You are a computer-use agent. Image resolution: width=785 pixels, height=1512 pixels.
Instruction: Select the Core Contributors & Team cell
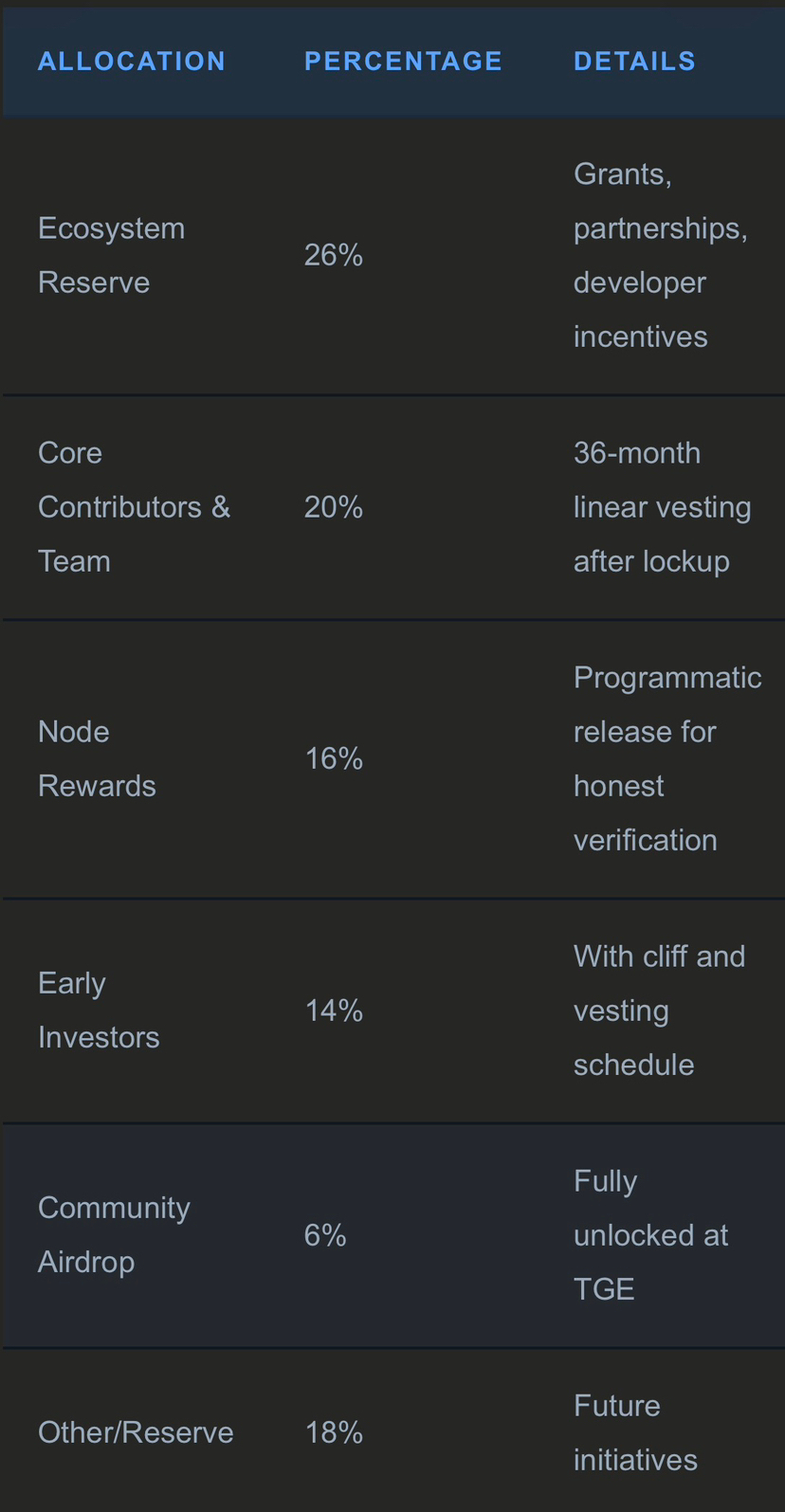pos(134,507)
